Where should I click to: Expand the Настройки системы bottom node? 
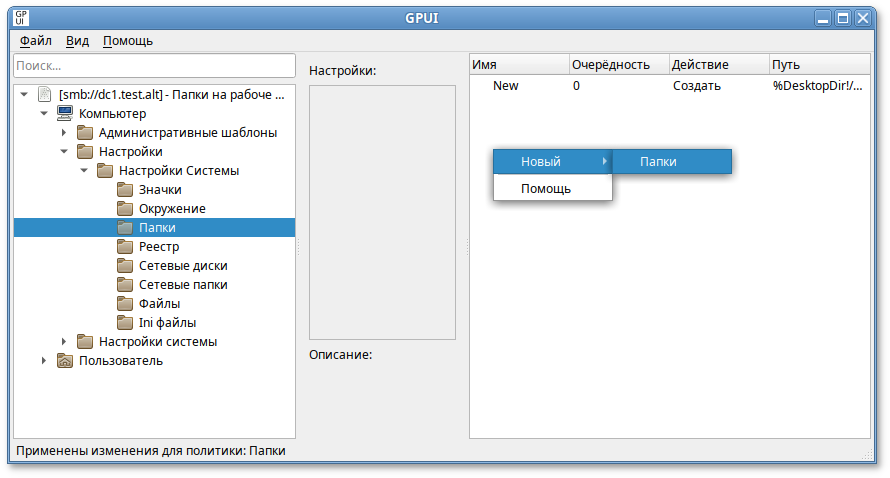(x=64, y=342)
